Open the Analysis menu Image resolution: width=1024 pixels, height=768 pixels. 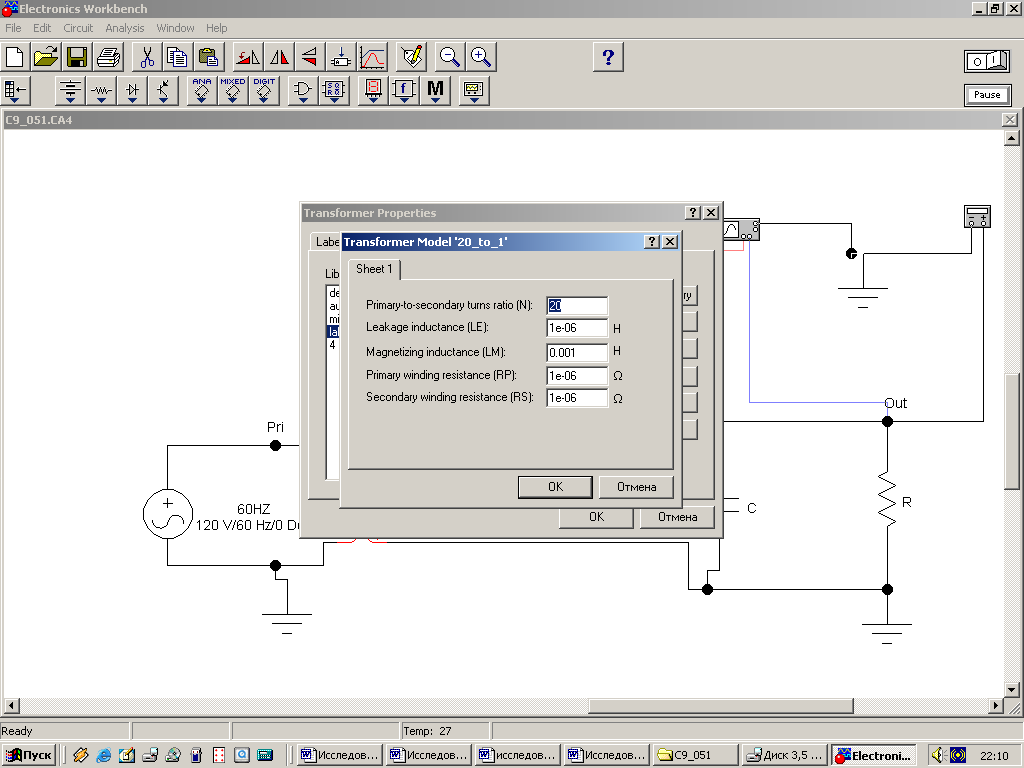click(125, 28)
